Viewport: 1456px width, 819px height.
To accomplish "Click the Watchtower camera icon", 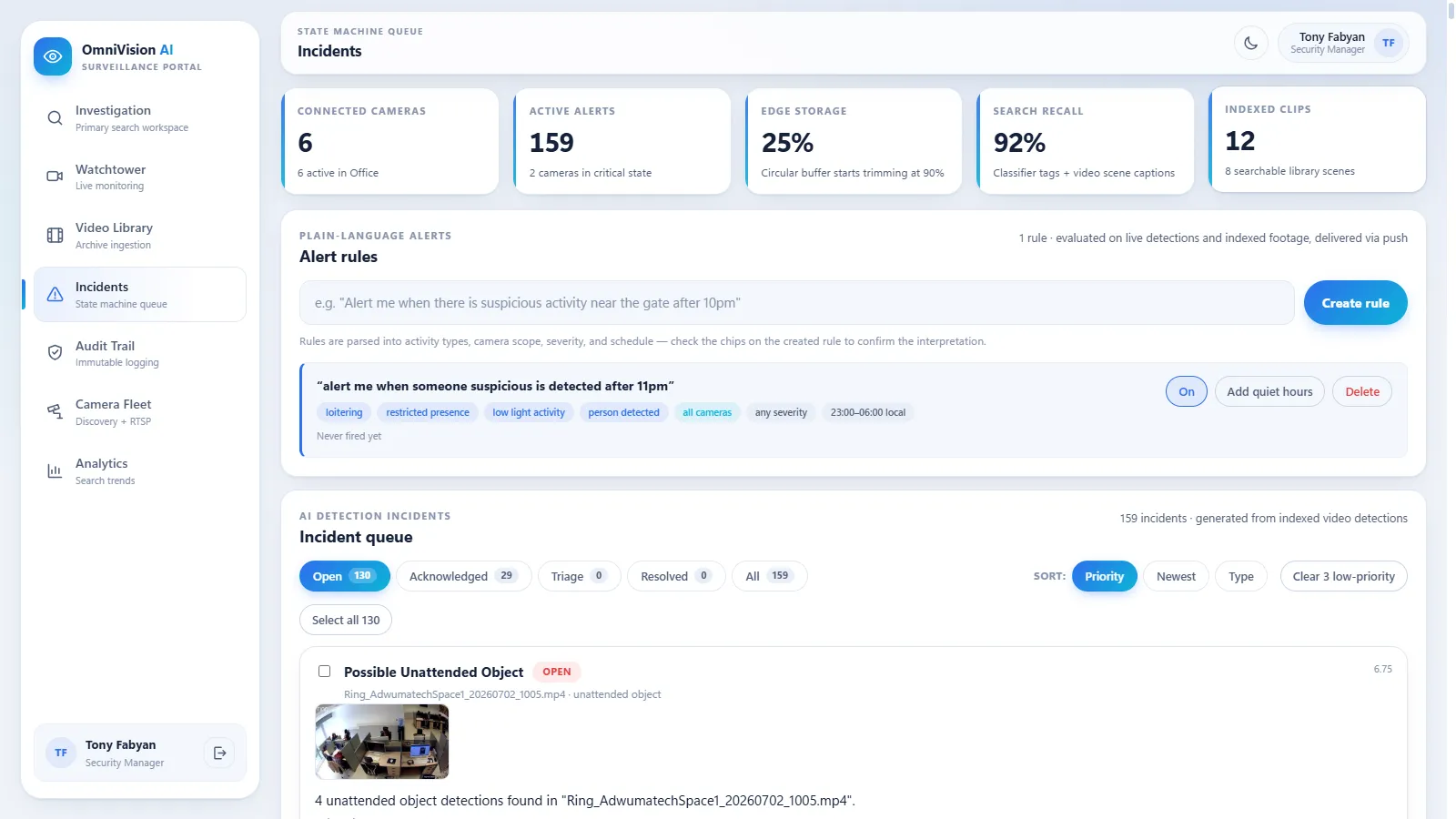I will pos(55,177).
